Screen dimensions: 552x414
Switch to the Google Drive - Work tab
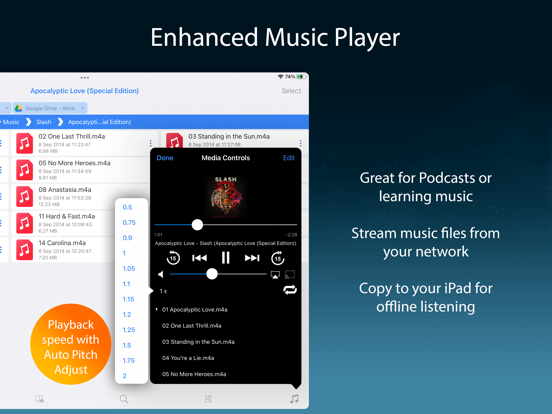point(50,108)
